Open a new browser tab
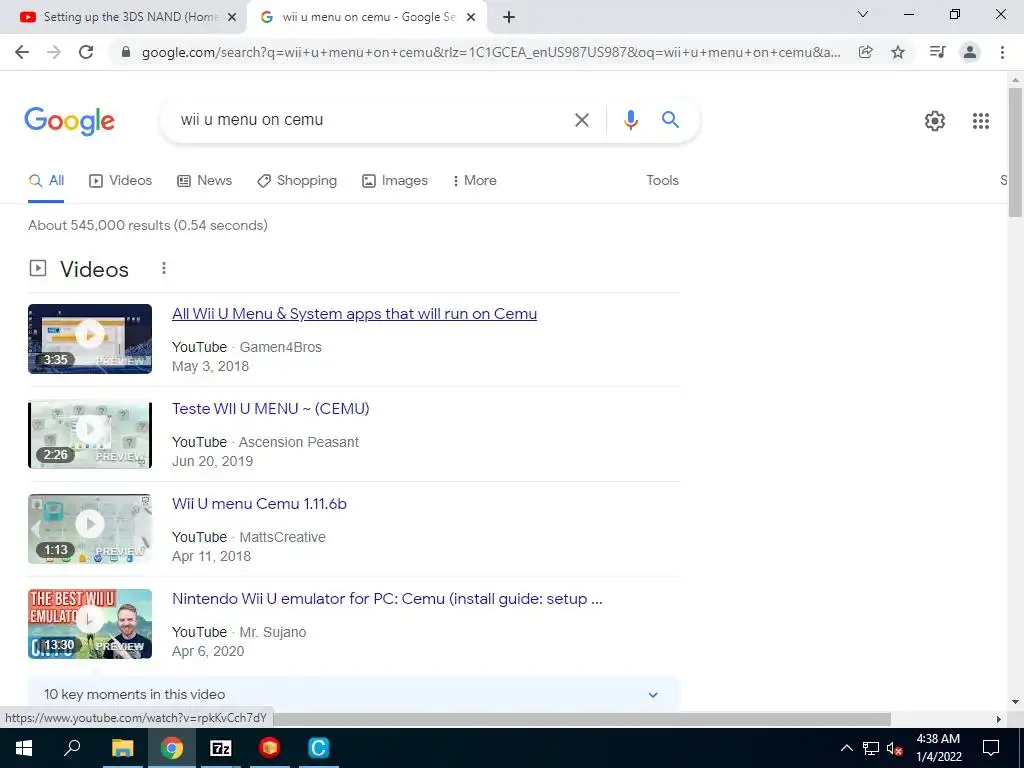 509,17
